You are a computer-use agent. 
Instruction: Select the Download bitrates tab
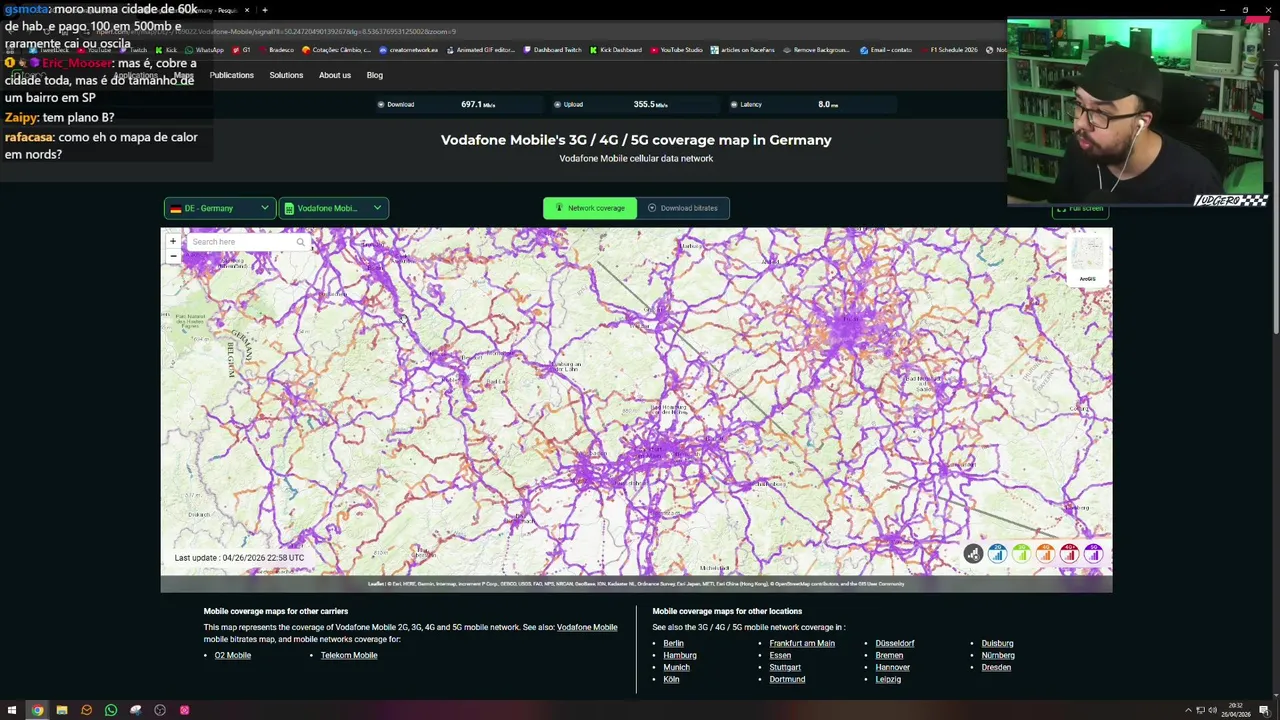coord(683,208)
